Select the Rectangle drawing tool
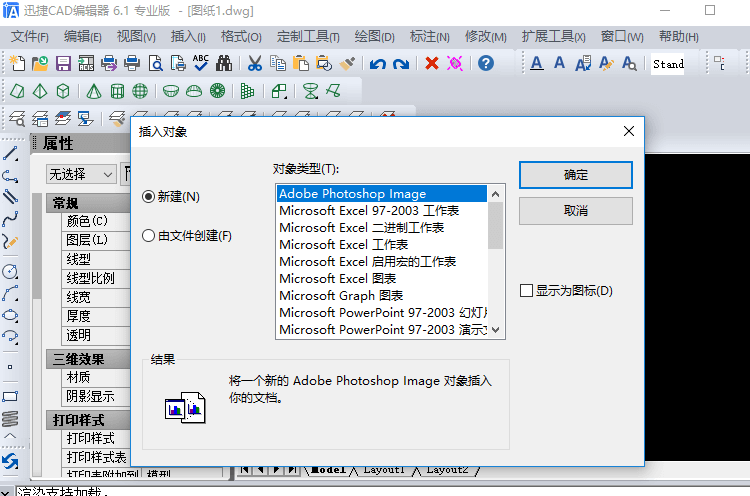The height and width of the screenshot is (496, 750). 10,397
